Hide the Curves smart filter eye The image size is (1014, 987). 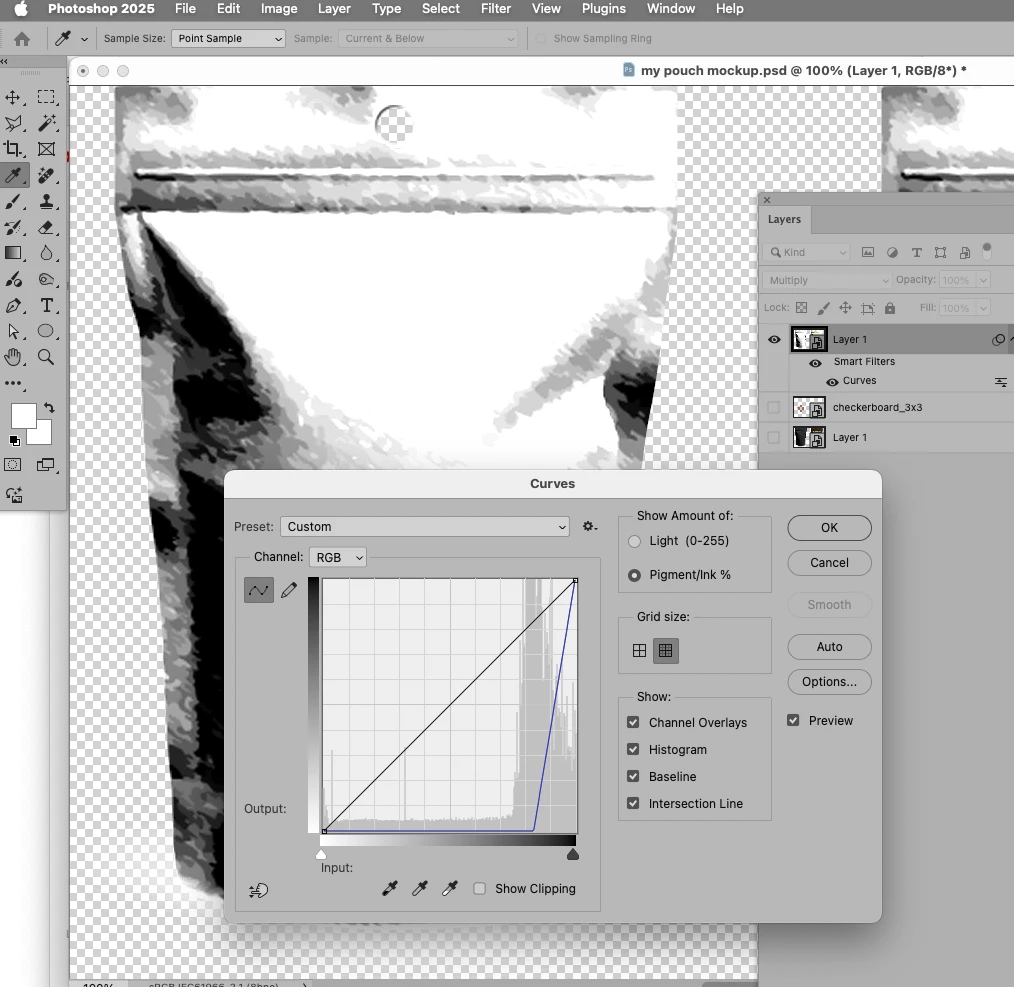pos(832,382)
